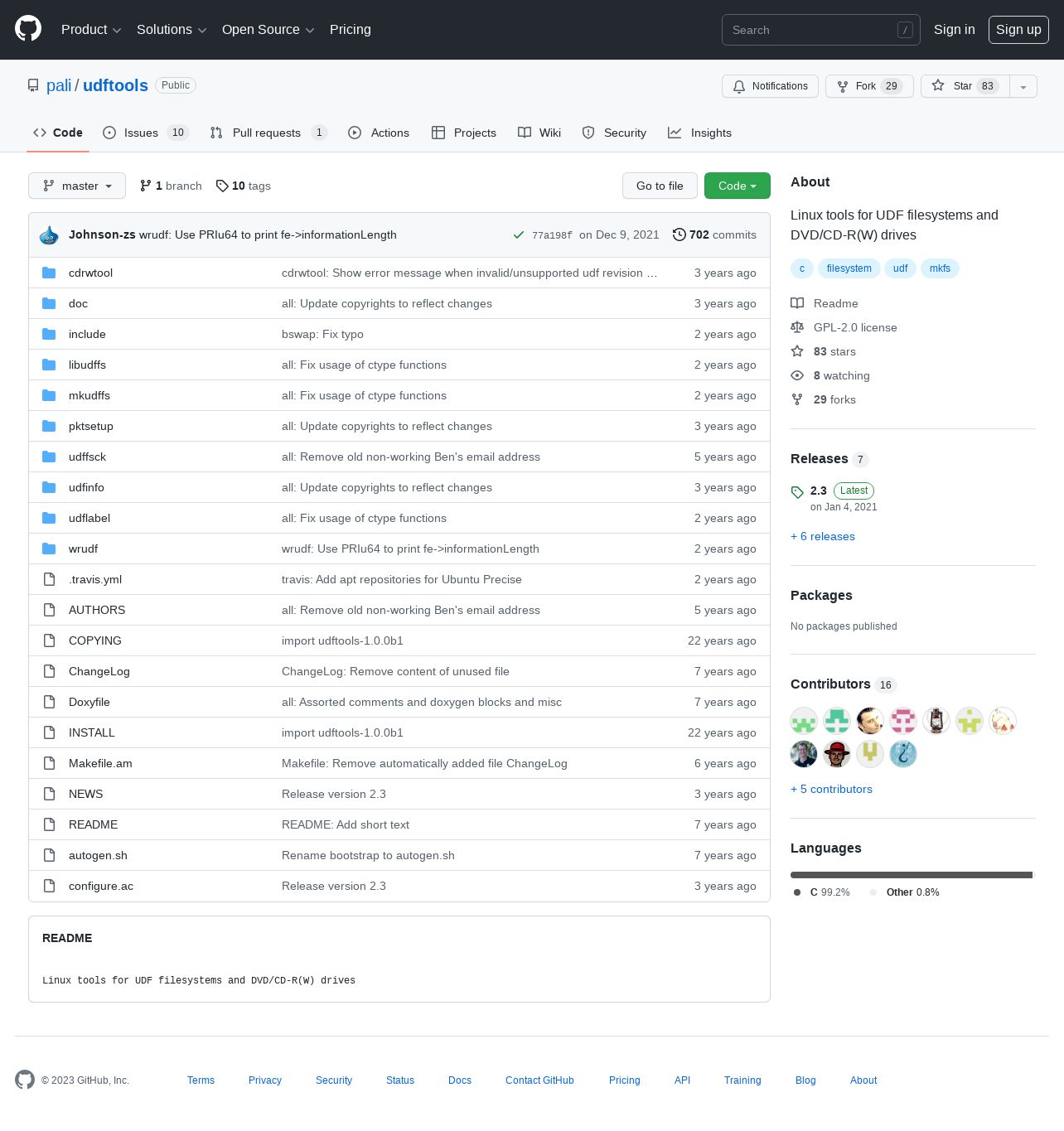Viewport: 1064px width, 1131px height.
Task: Open the Product dropdown menu
Action: coord(91,29)
